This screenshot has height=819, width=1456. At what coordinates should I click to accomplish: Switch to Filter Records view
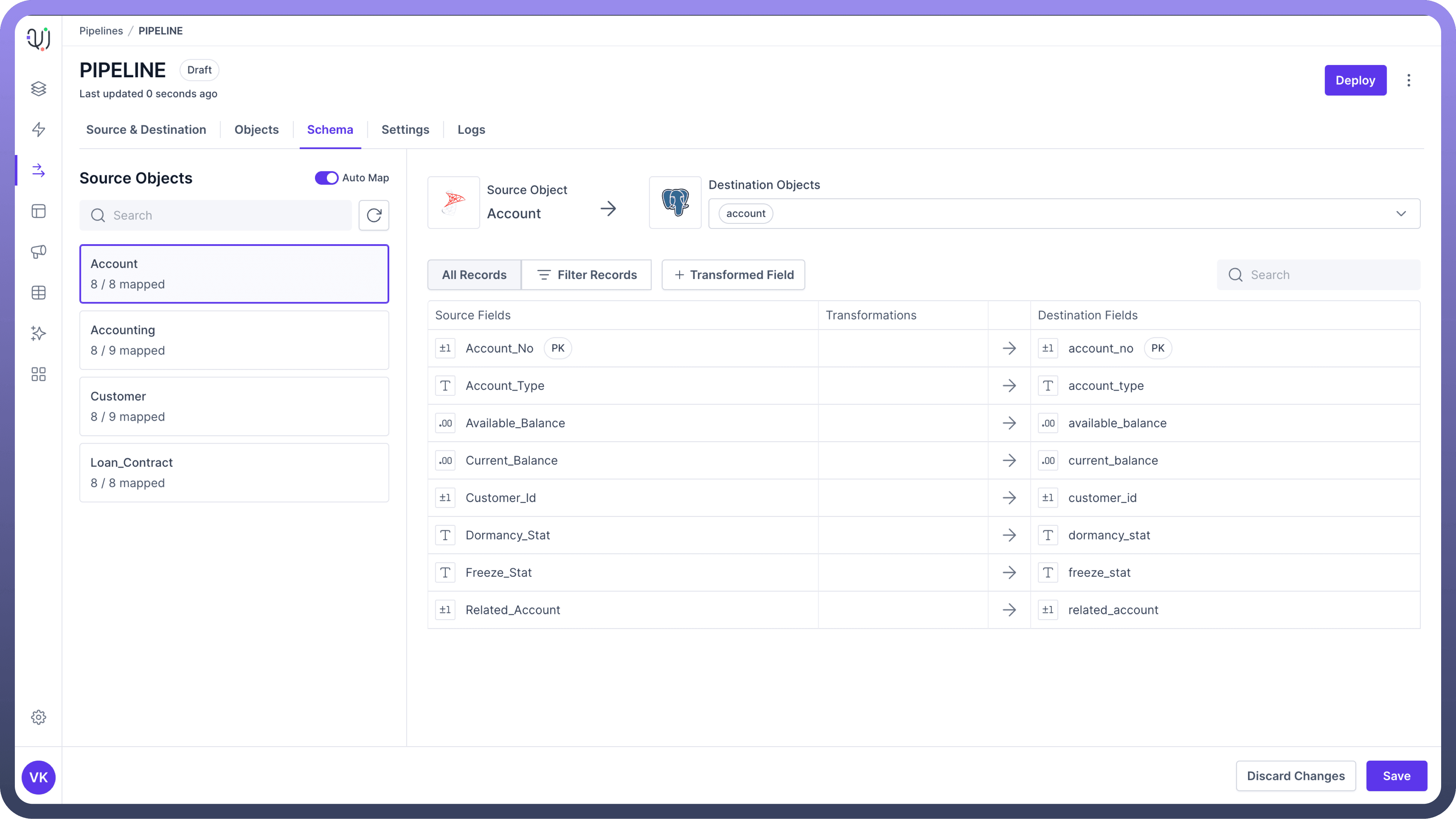coord(586,275)
